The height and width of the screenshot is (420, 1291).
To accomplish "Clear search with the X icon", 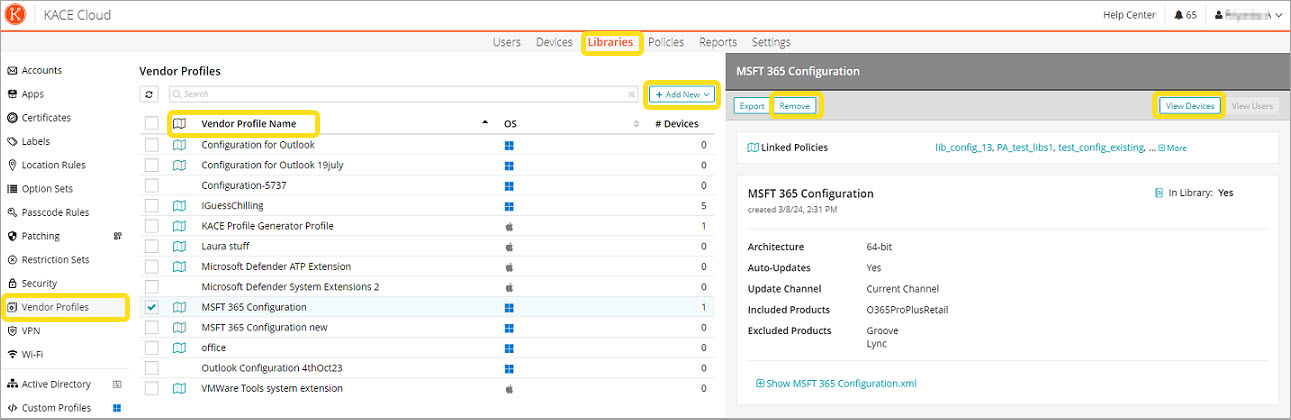I will (x=631, y=94).
